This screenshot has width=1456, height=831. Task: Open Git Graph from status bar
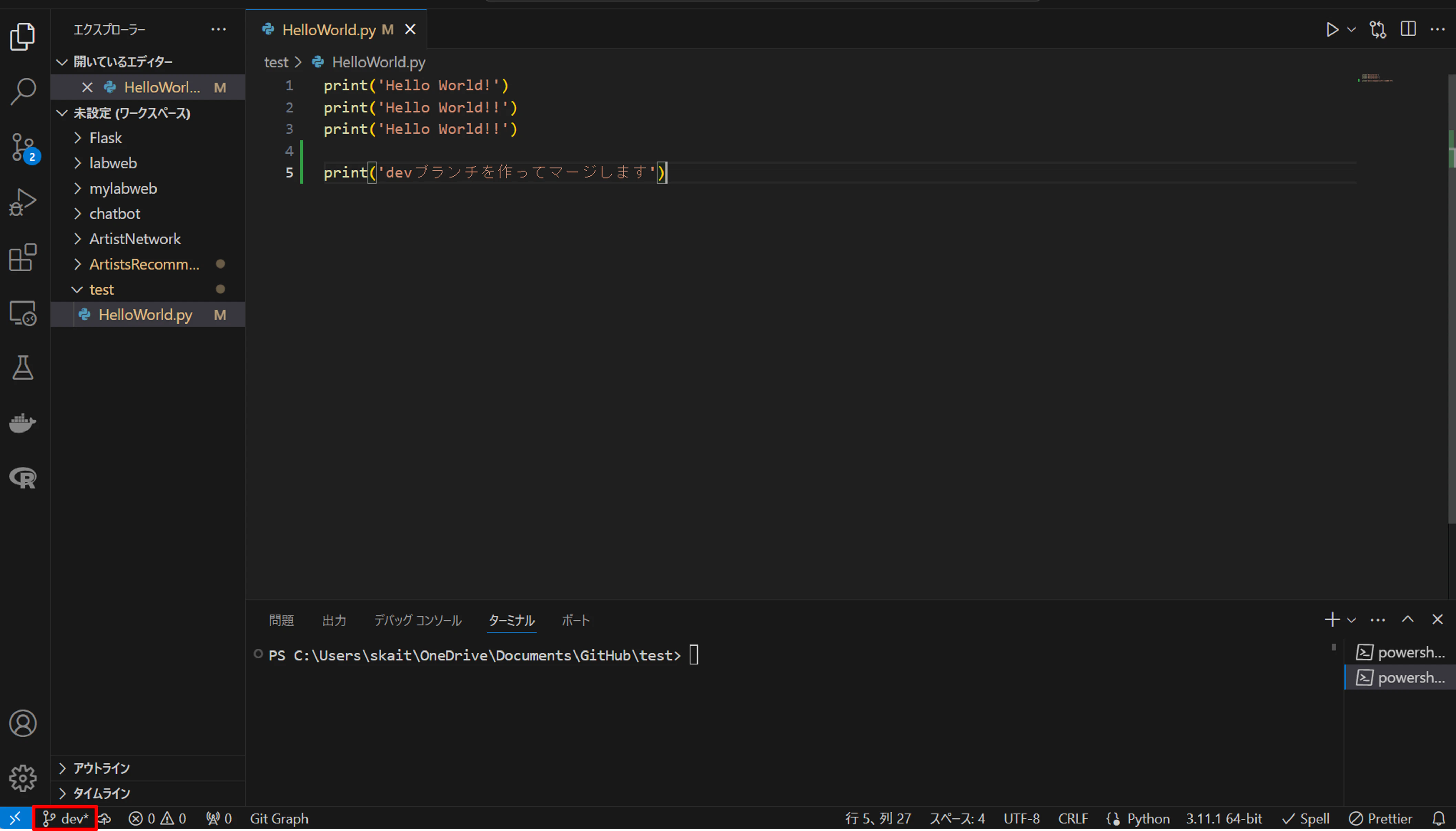[279, 818]
